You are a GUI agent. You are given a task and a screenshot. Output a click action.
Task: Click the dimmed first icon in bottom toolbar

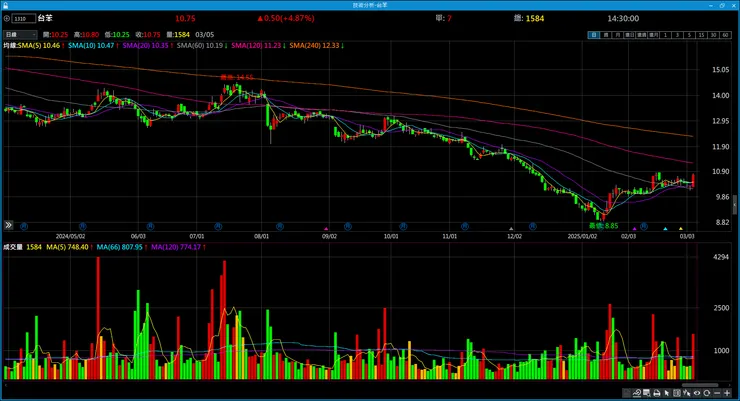pos(626,393)
